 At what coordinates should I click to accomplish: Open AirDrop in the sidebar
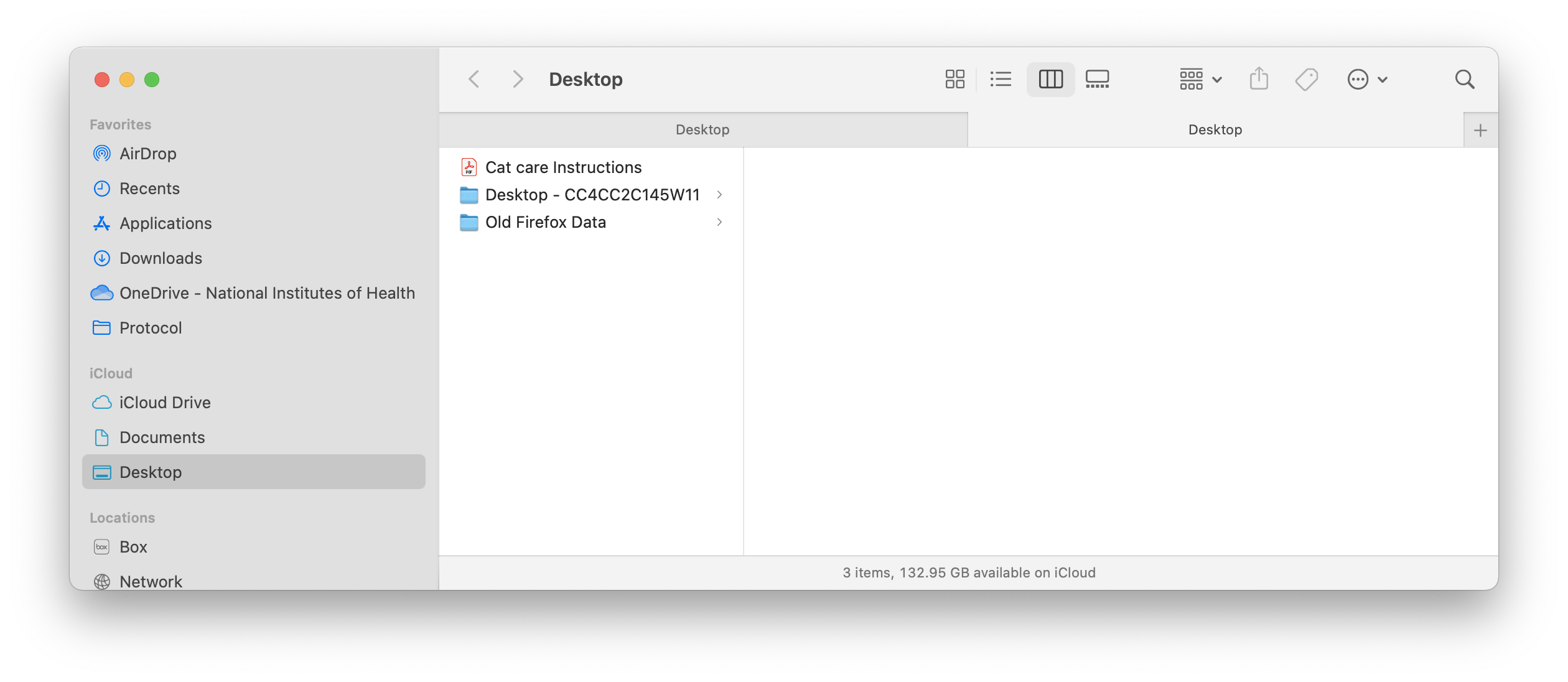[147, 154]
